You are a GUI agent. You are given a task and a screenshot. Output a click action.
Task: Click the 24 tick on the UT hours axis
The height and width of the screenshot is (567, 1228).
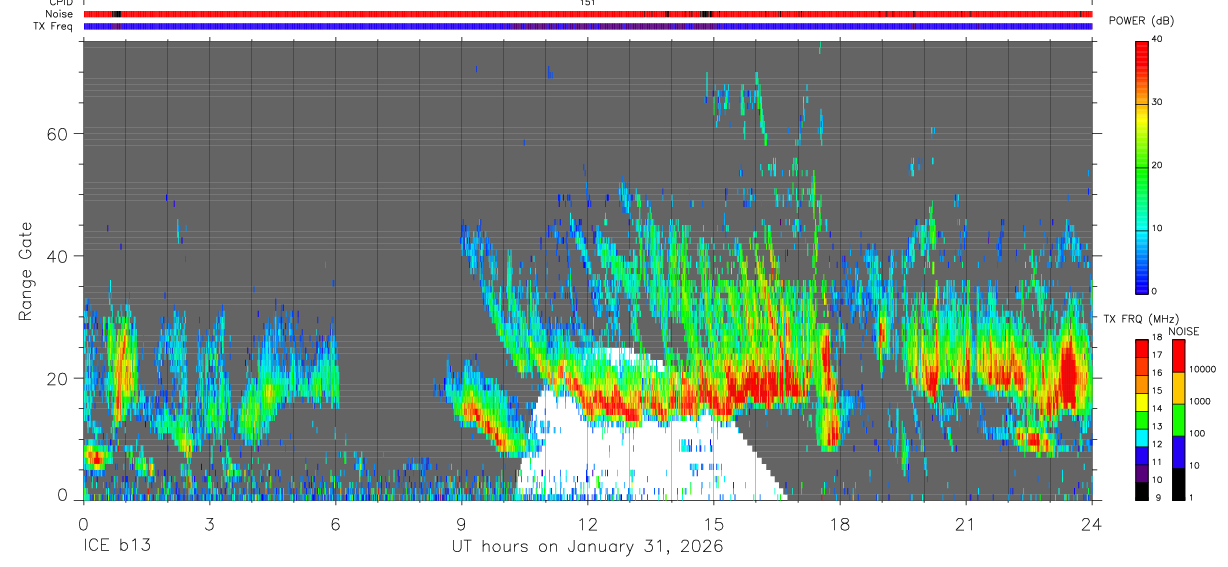tap(1091, 523)
